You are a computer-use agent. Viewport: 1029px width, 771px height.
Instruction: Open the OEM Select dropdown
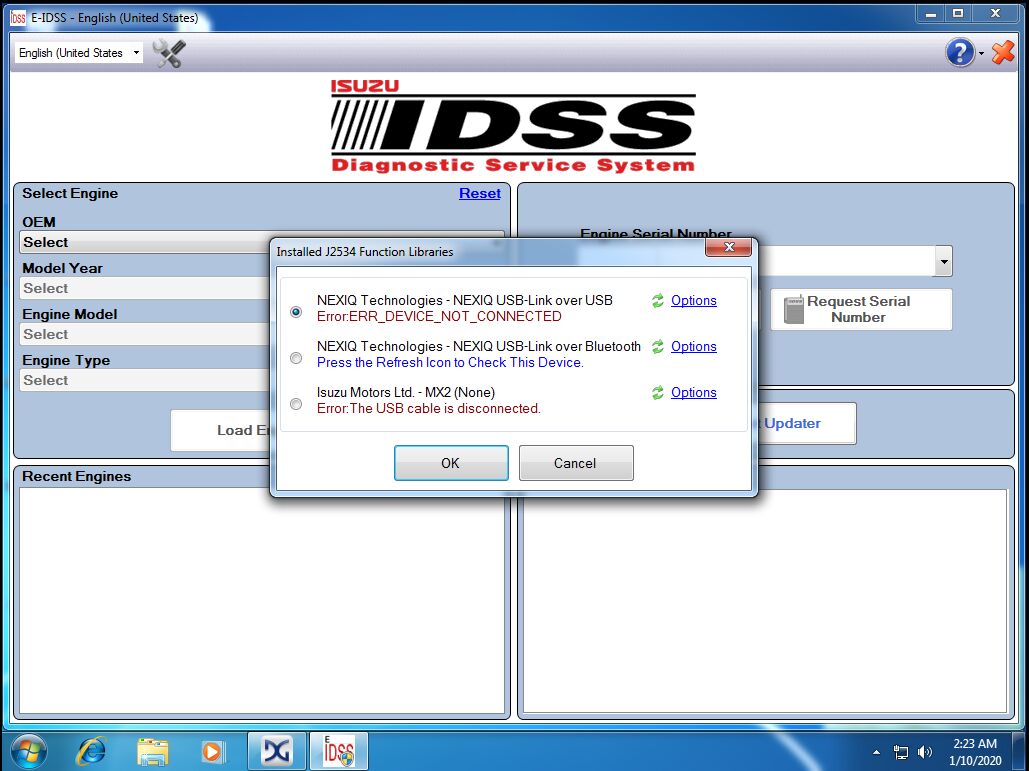(262, 242)
